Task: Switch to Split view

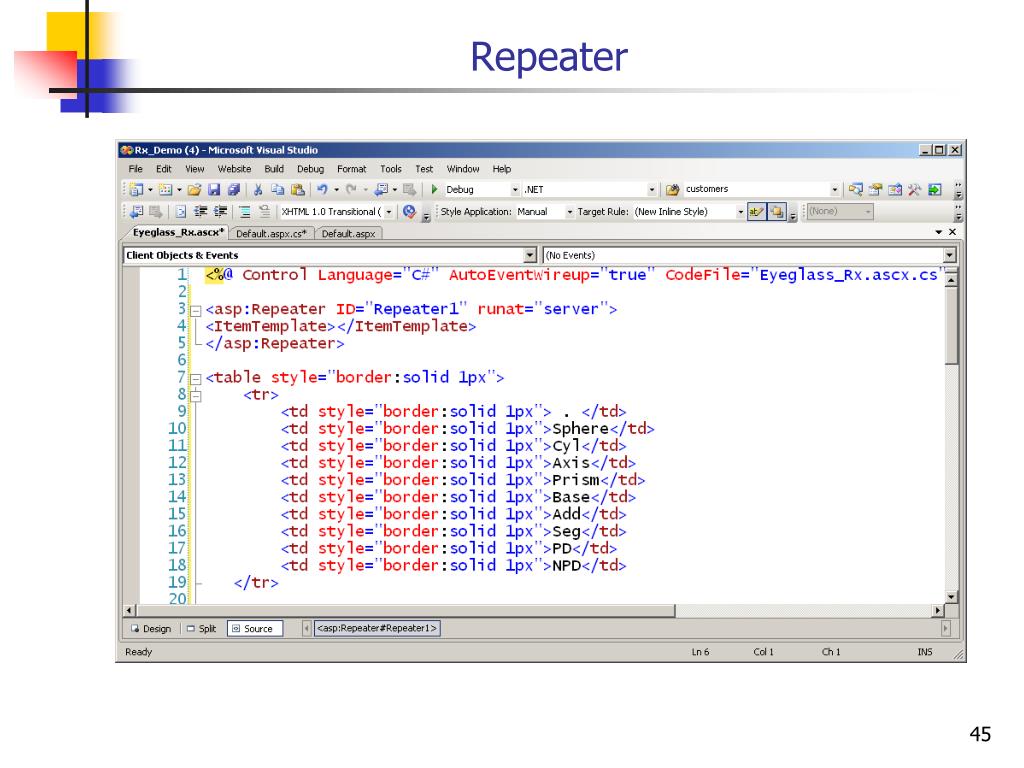Action: [x=201, y=629]
